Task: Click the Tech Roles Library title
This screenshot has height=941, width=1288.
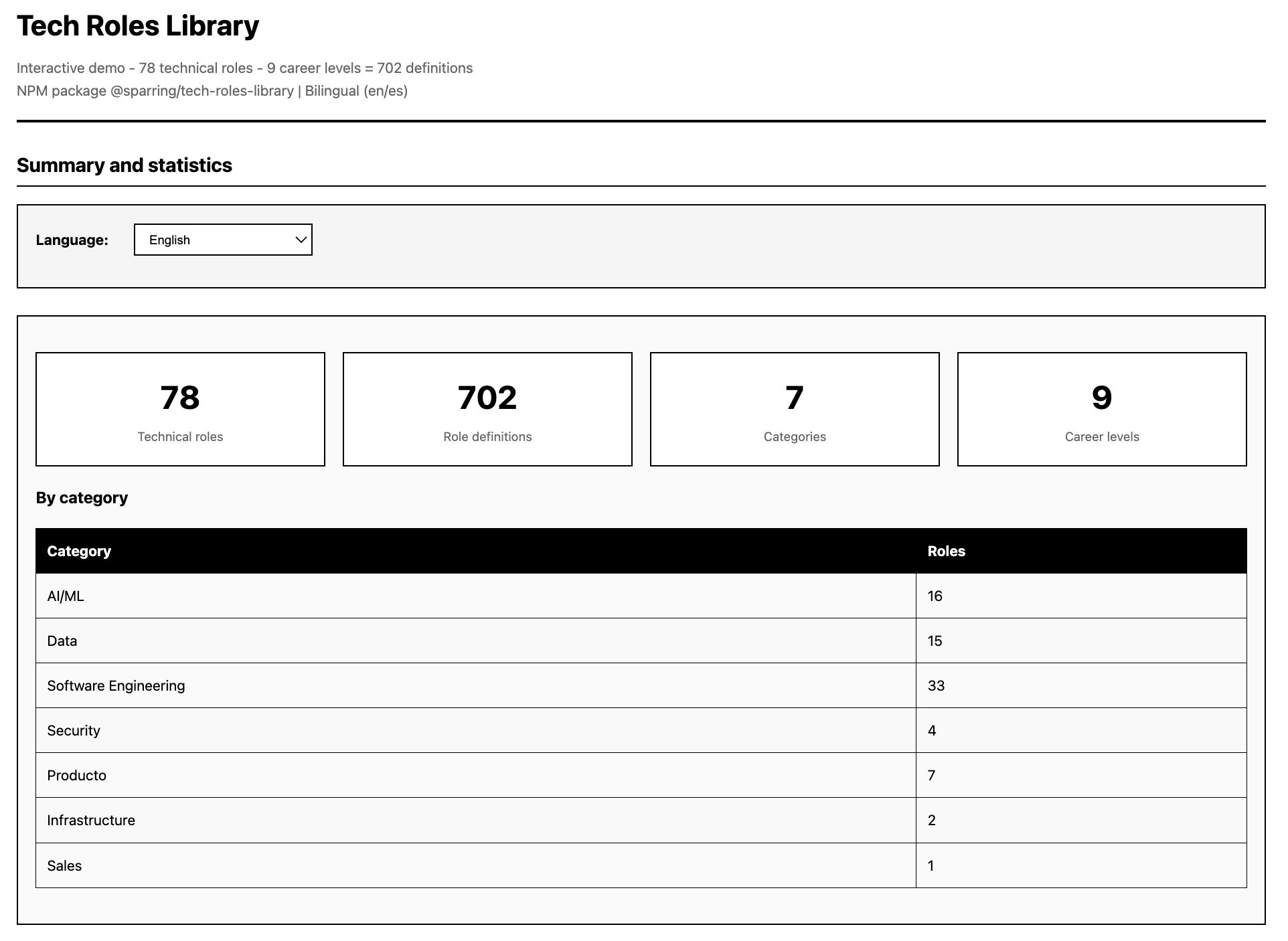Action: [x=138, y=26]
